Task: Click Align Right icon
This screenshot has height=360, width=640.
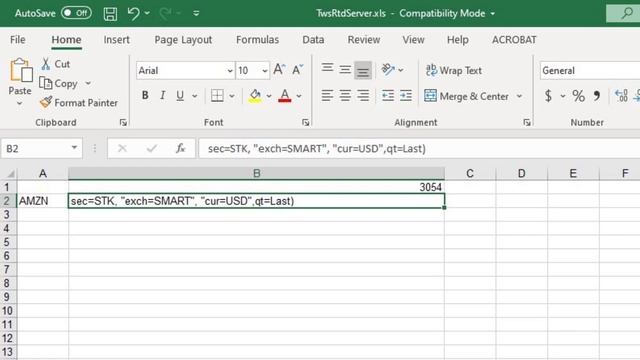Action: tap(363, 96)
